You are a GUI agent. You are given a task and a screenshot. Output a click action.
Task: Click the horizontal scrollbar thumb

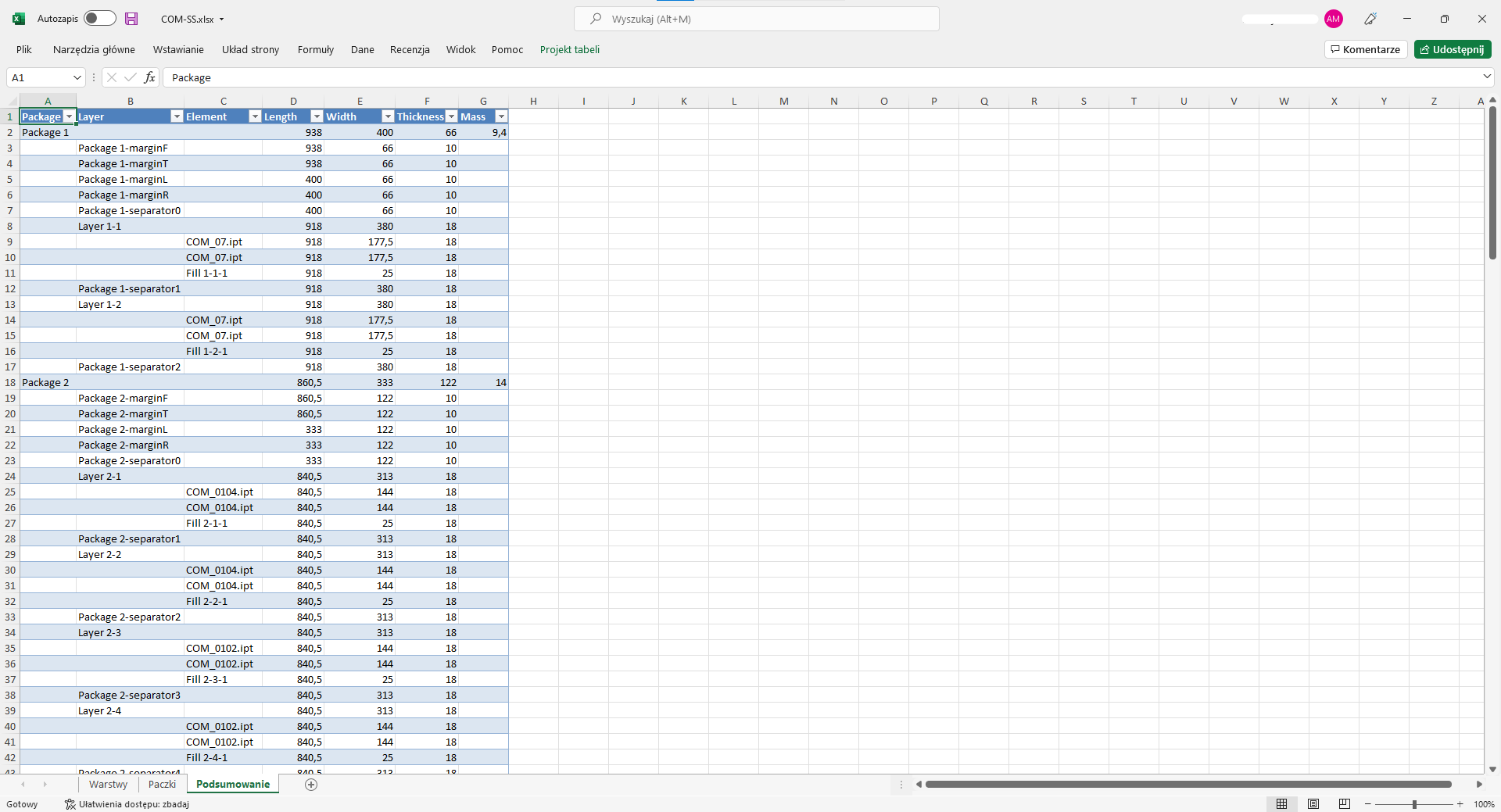point(1188,785)
